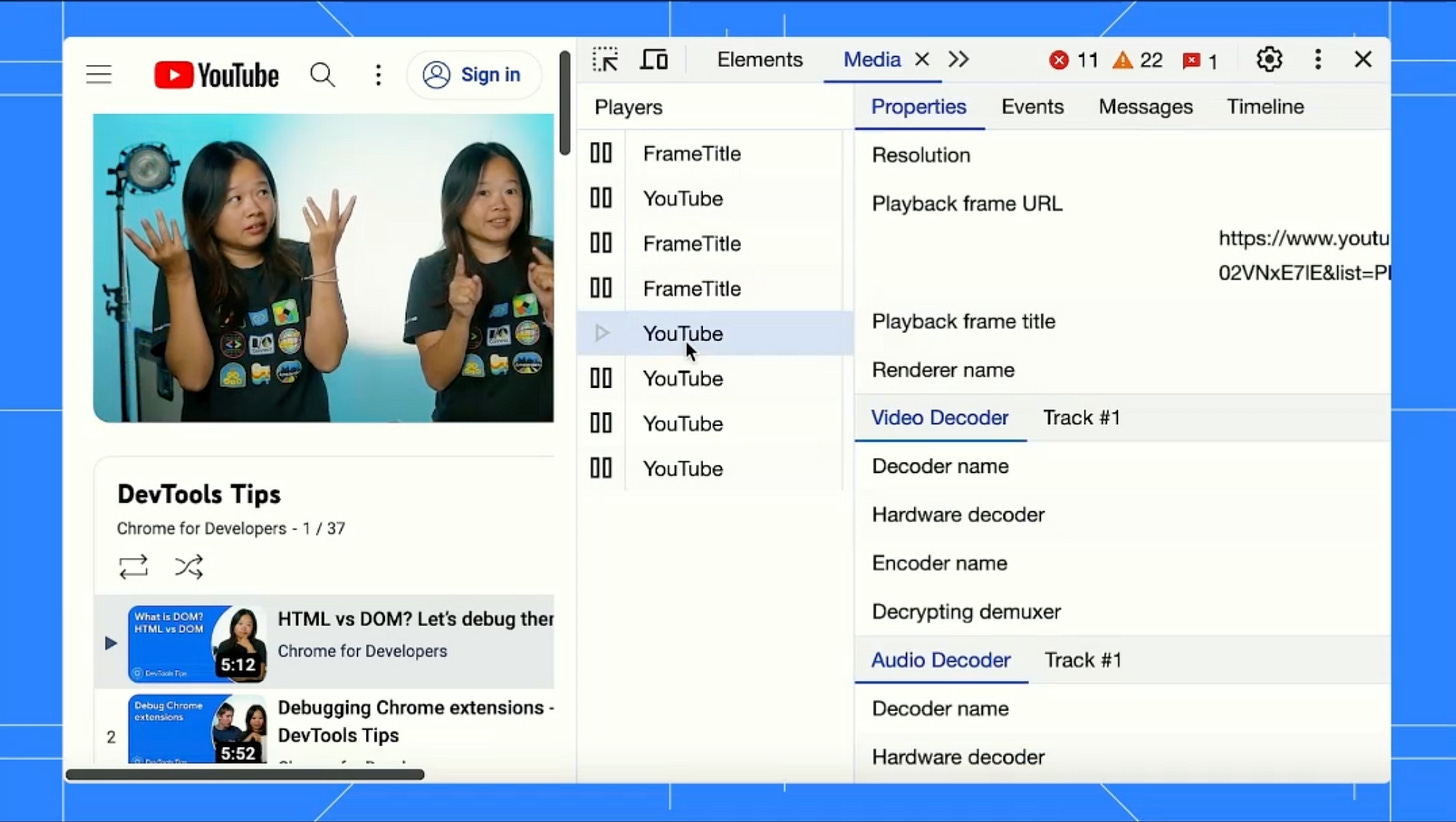
Task: Close the Media panel tab
Action: 922,60
